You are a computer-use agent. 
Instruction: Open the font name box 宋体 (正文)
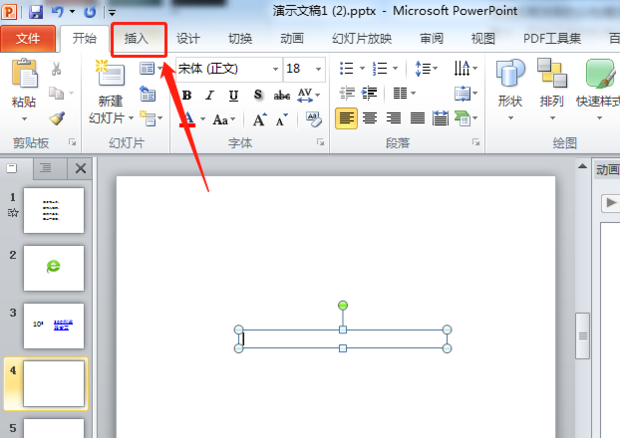(229, 69)
